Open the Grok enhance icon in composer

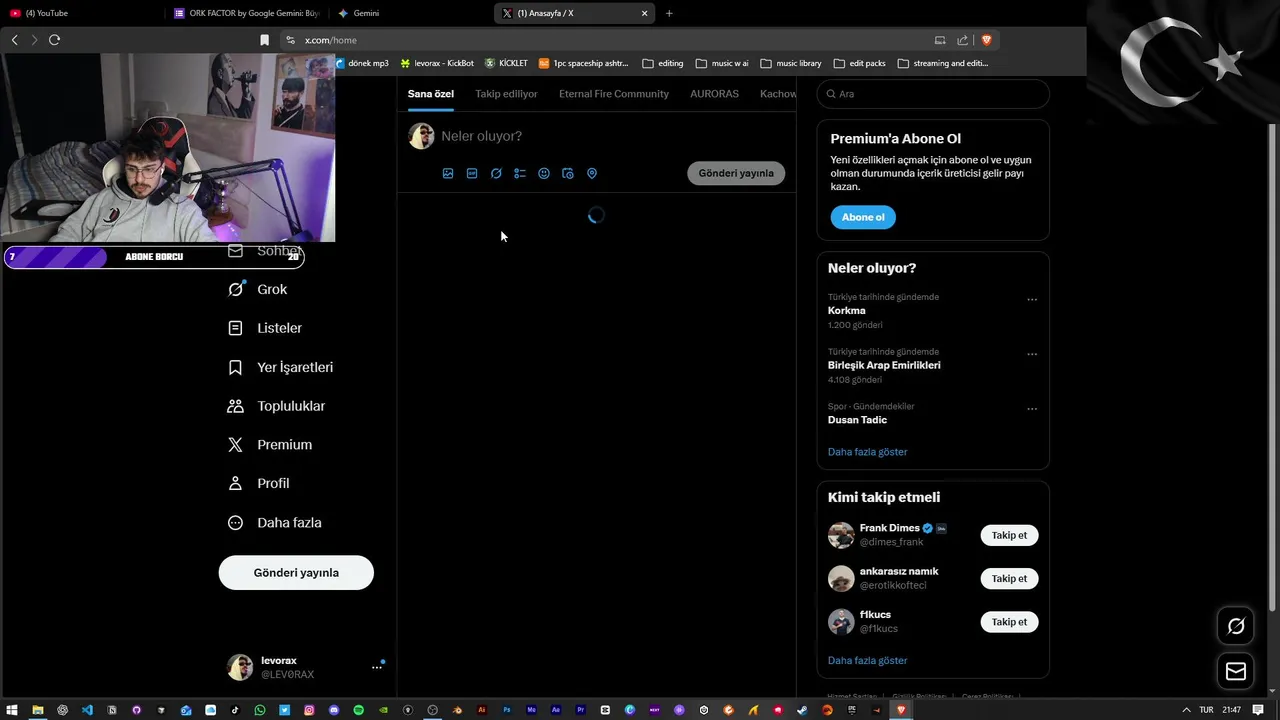[496, 173]
